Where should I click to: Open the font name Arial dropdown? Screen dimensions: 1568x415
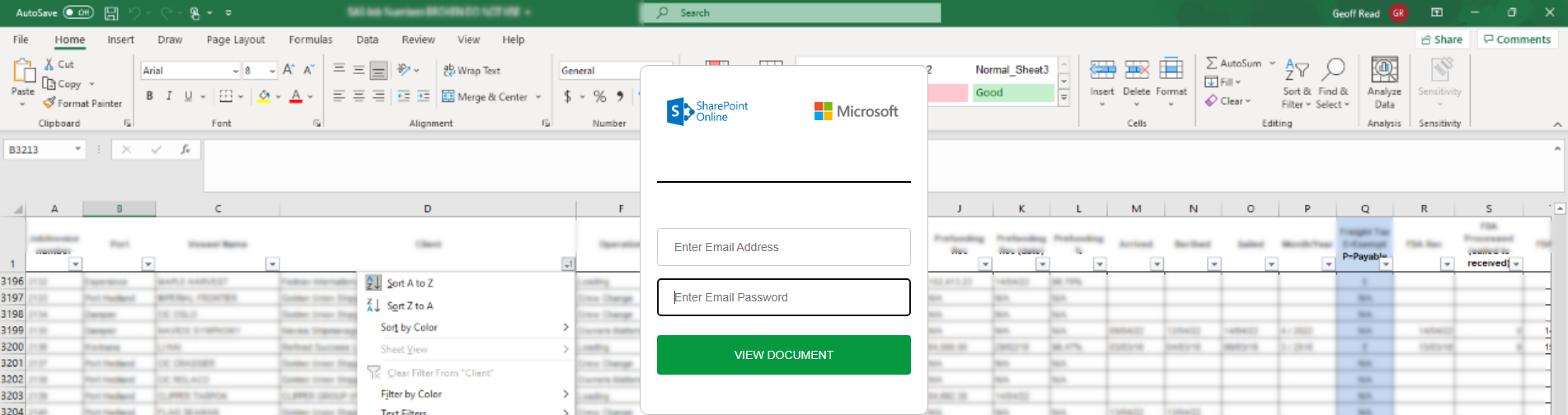pyautogui.click(x=235, y=71)
